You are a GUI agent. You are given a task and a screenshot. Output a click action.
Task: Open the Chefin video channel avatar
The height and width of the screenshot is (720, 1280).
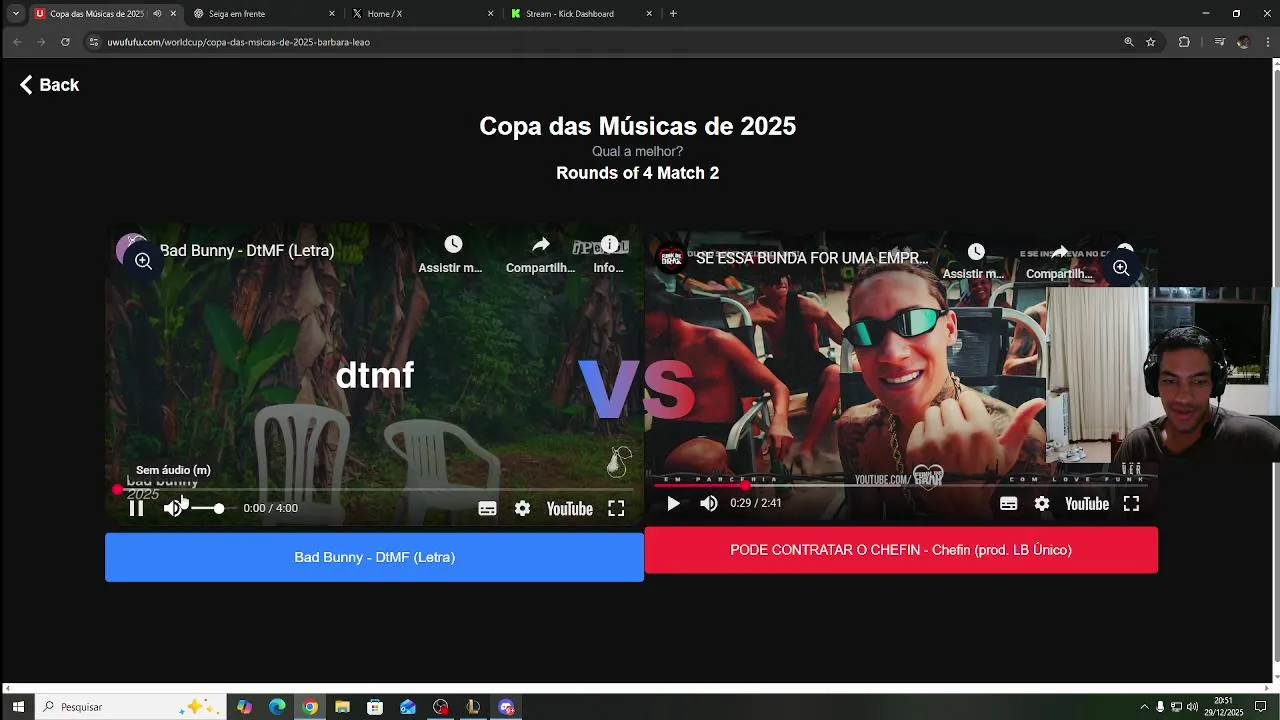pyautogui.click(x=671, y=257)
